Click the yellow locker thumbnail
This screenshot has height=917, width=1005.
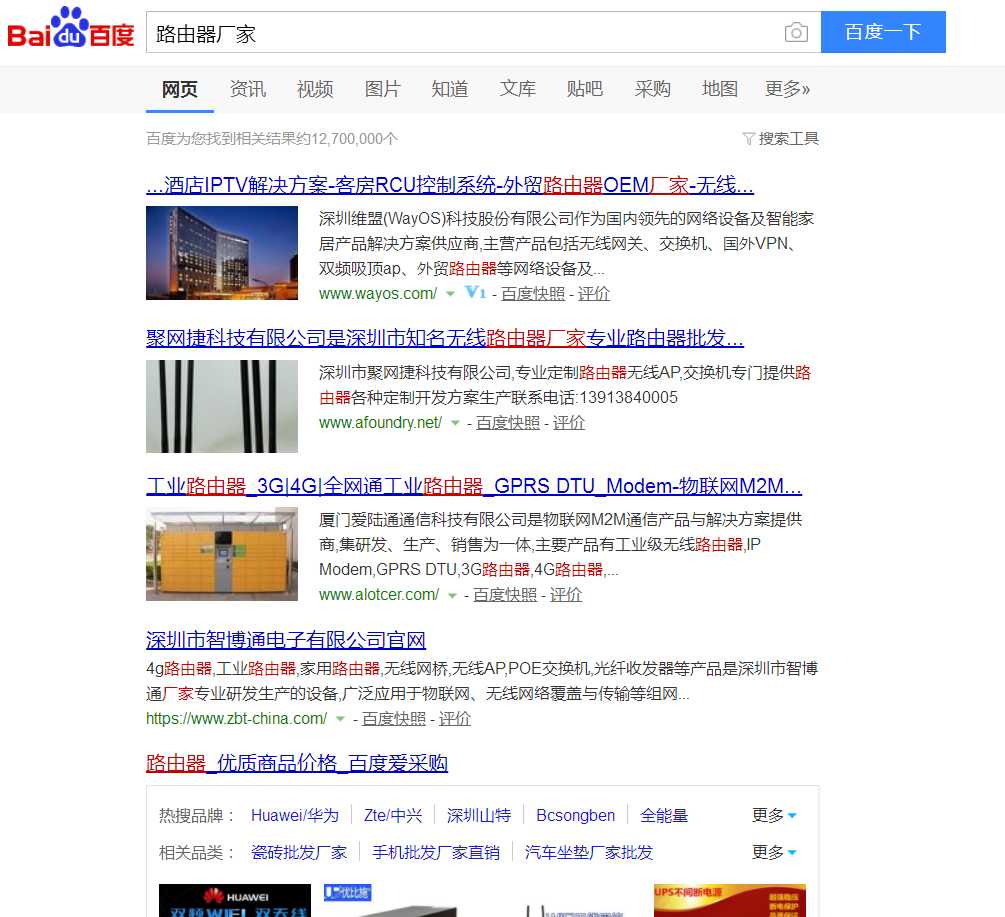222,554
